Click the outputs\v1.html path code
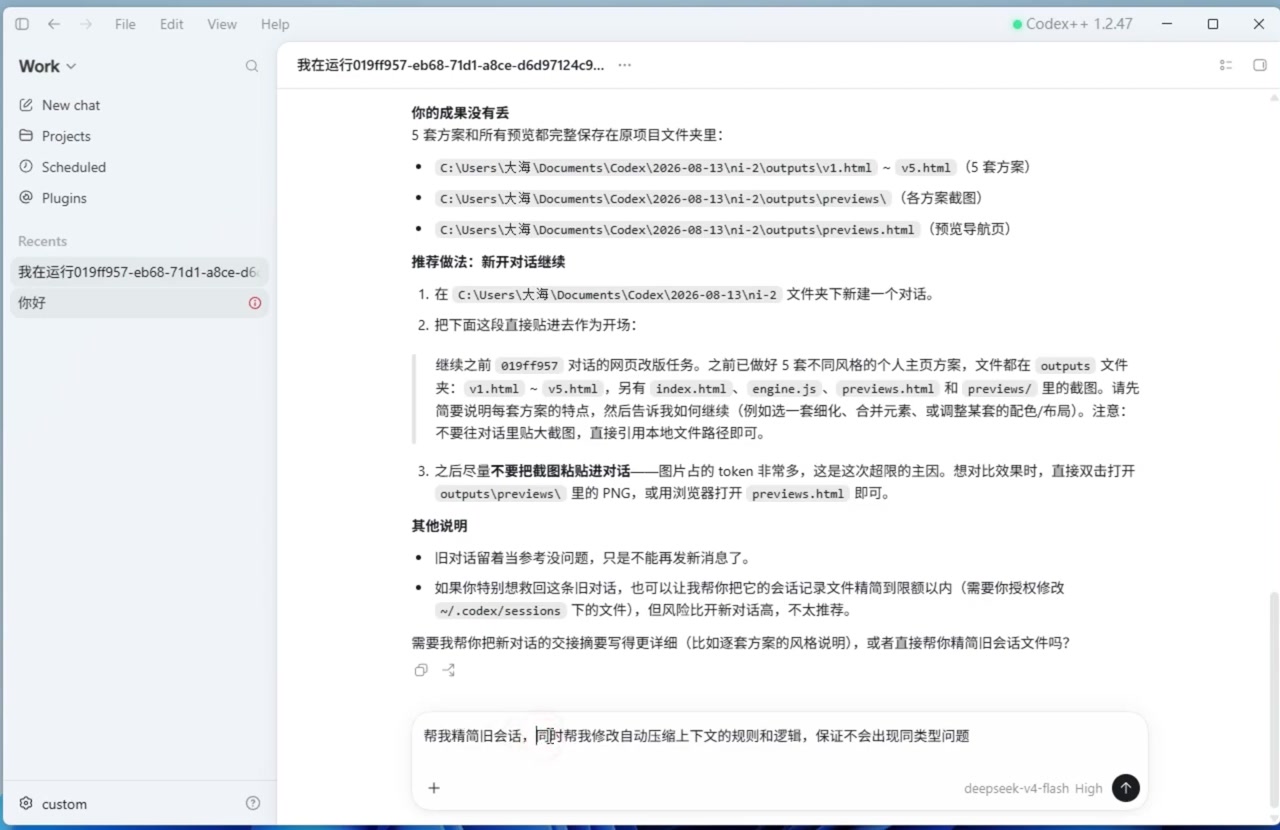The height and width of the screenshot is (830, 1280). click(x=656, y=168)
